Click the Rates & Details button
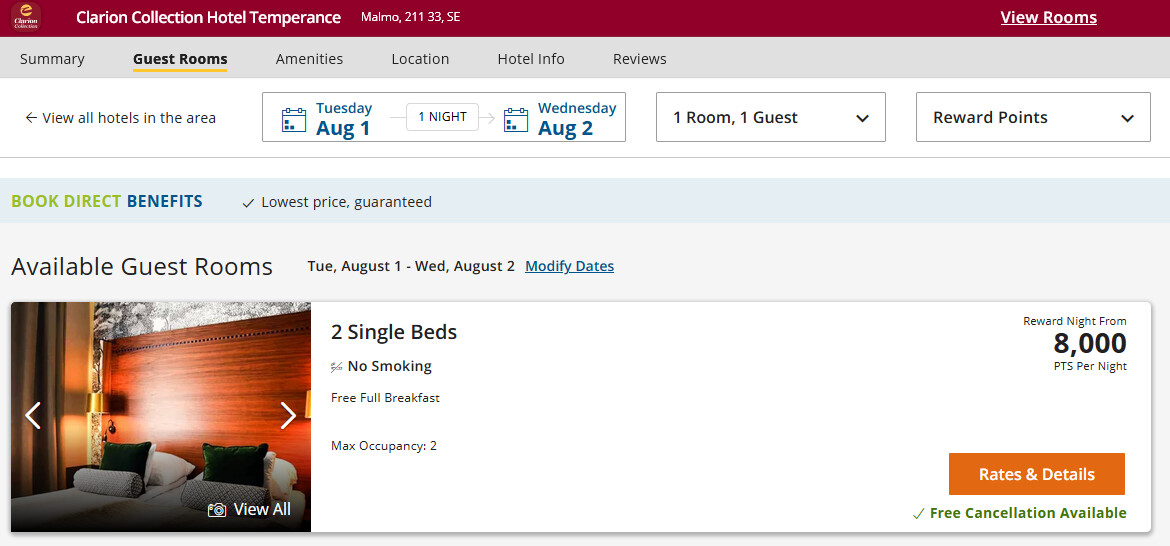Screen dimensions: 1170x546 pos(1036,474)
